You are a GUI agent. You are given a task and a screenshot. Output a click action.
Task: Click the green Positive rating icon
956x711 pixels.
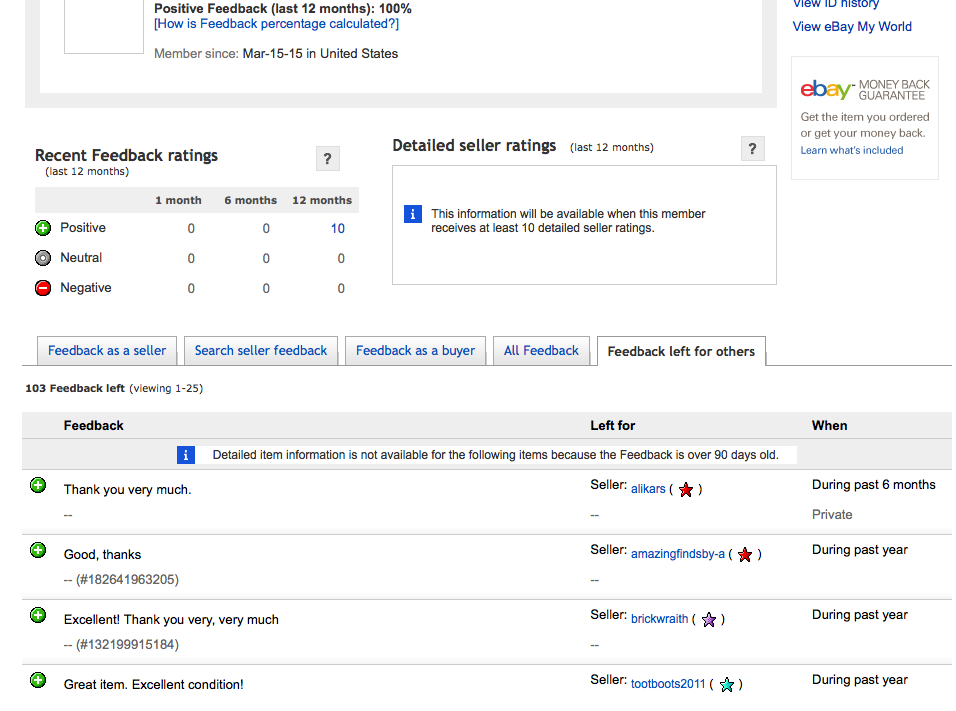pyautogui.click(x=43, y=228)
